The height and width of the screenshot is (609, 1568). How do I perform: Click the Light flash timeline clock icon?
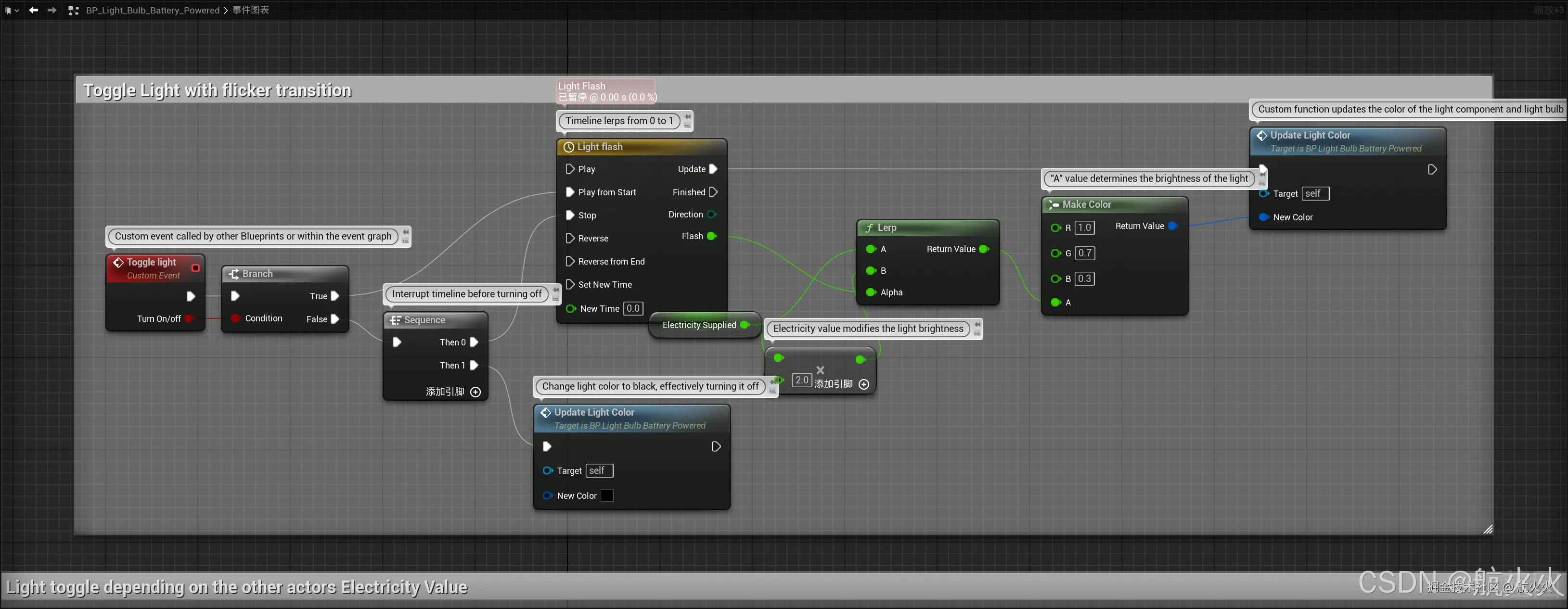tap(568, 147)
